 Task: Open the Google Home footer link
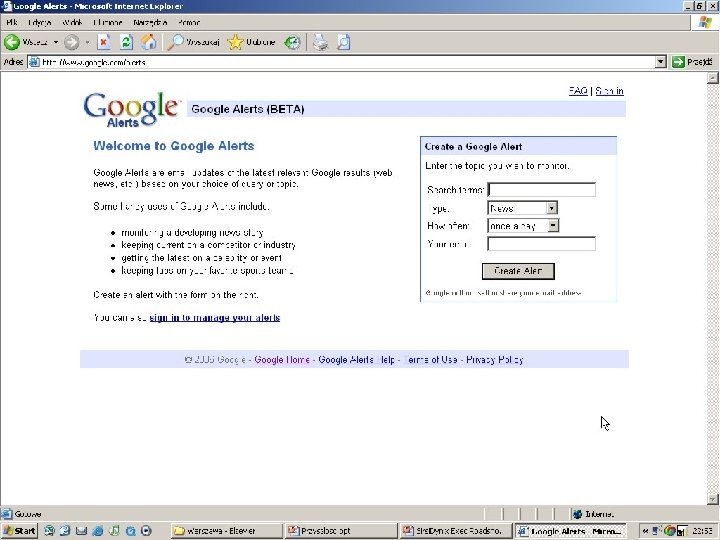pos(282,360)
